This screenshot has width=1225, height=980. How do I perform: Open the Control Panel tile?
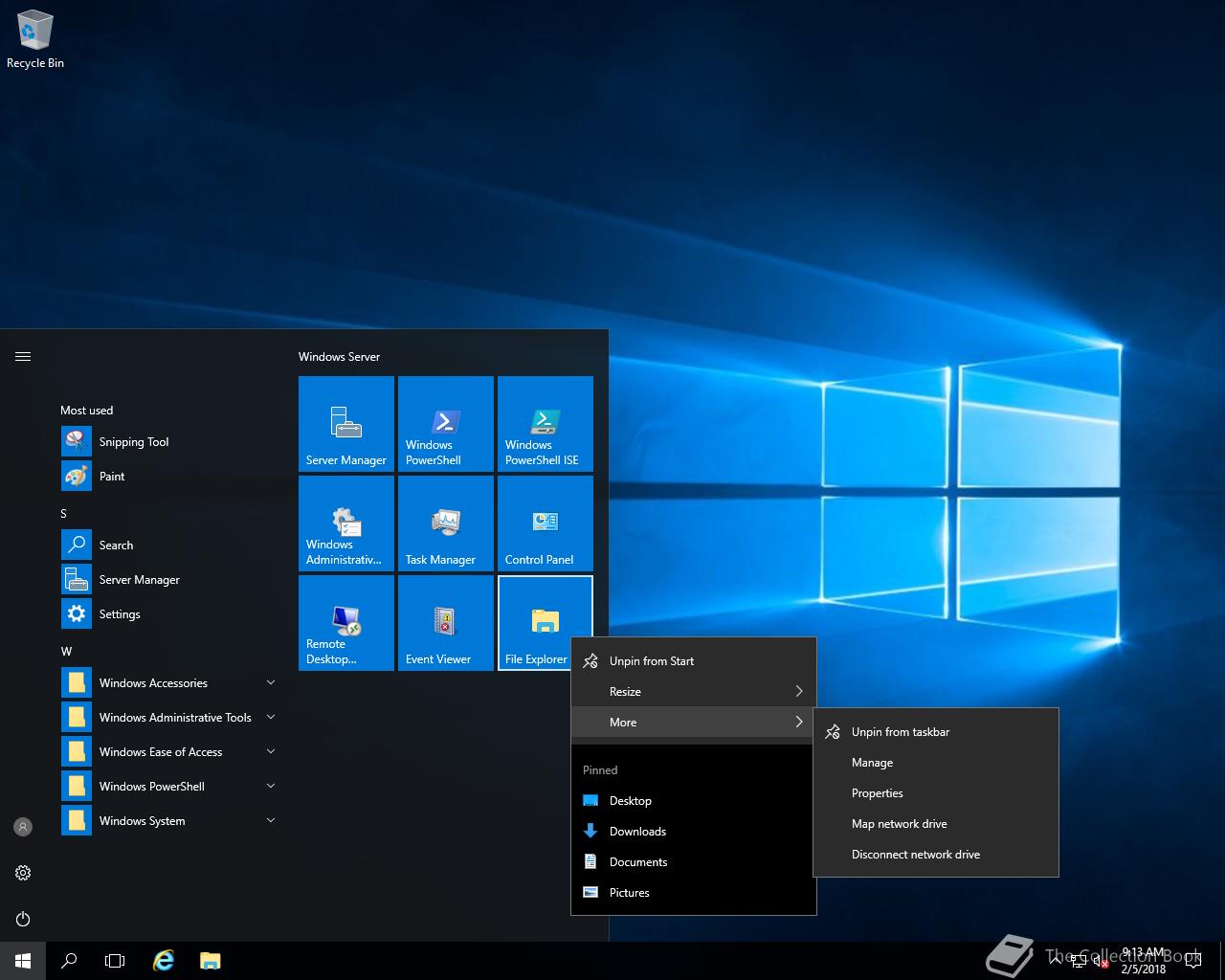point(546,523)
